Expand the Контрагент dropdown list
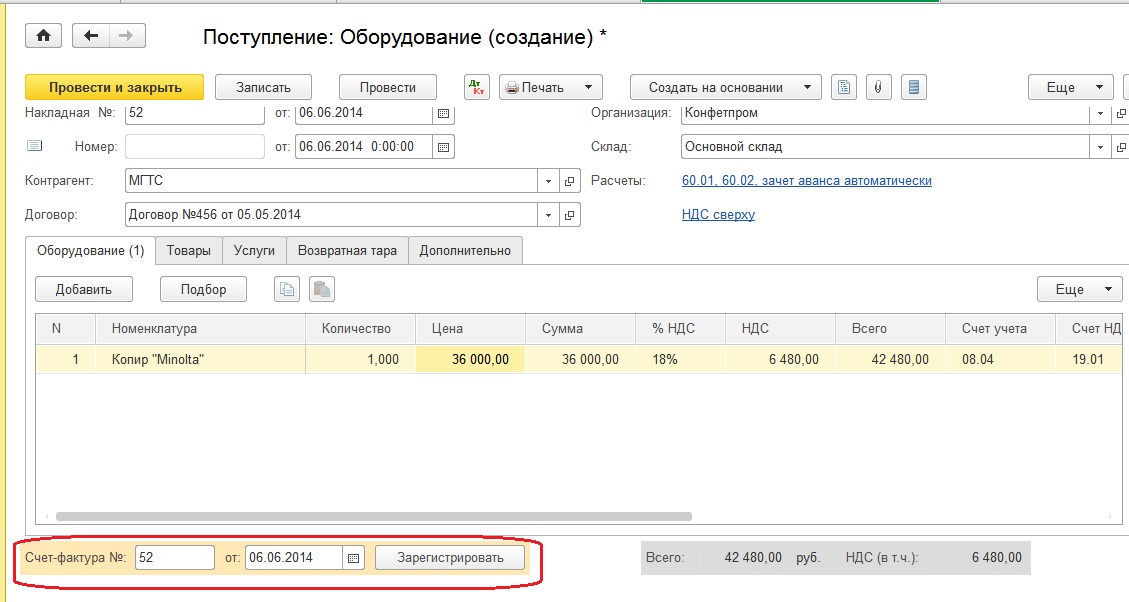The image size is (1129, 602). click(x=549, y=181)
